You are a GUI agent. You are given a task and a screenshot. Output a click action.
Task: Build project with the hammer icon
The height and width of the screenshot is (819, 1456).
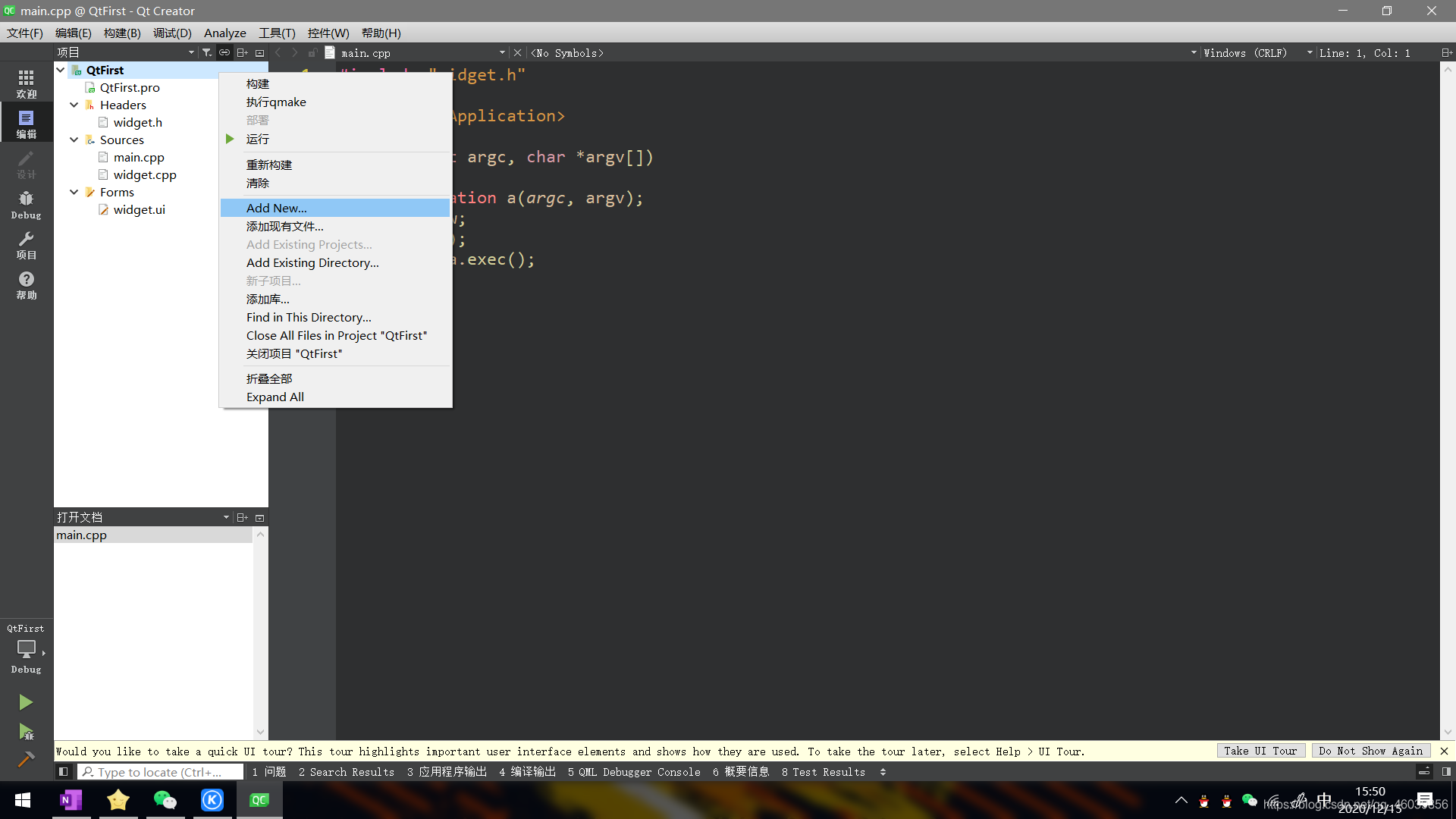(x=26, y=759)
